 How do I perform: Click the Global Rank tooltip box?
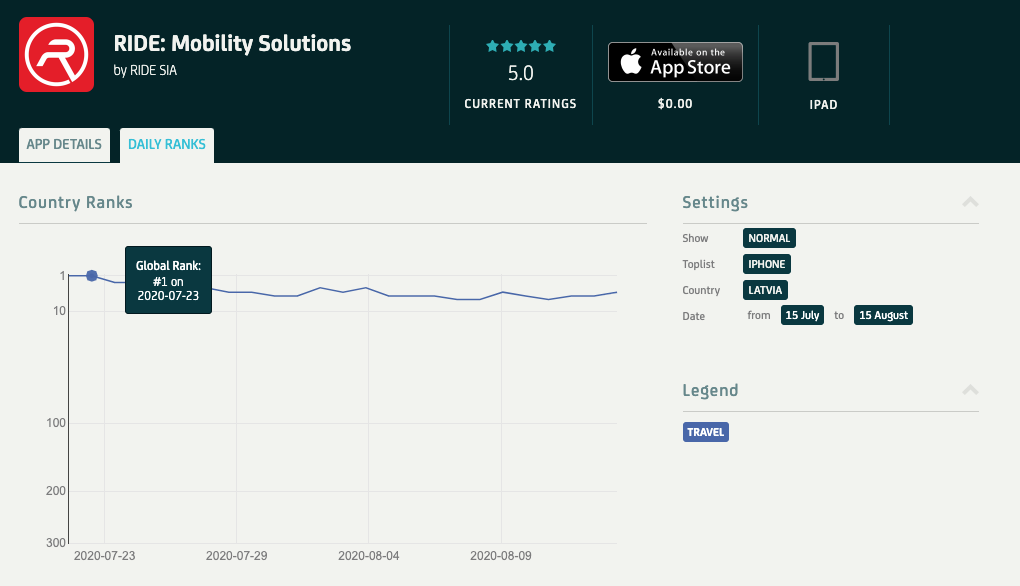(x=168, y=280)
